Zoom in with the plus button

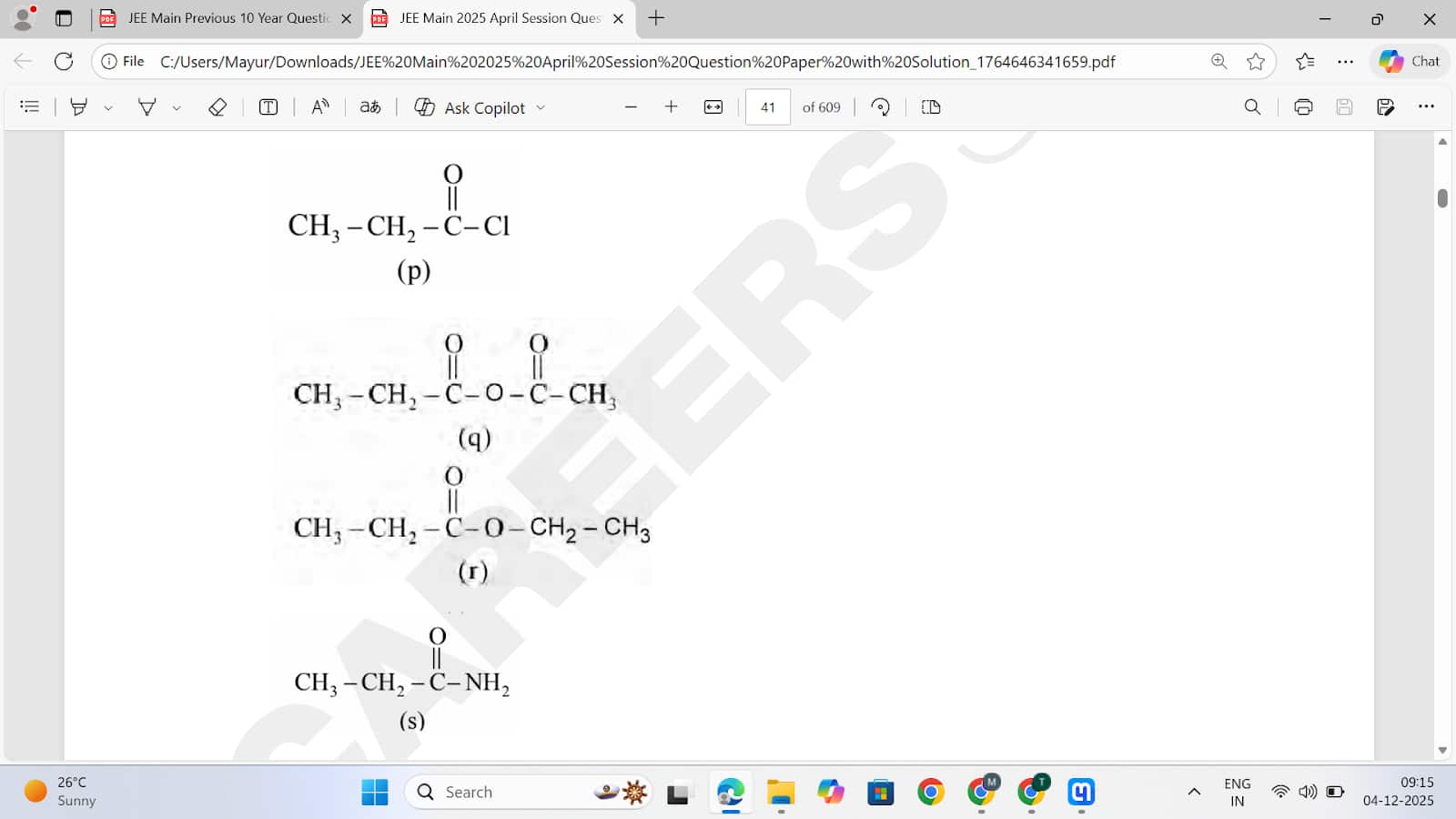pyautogui.click(x=672, y=107)
